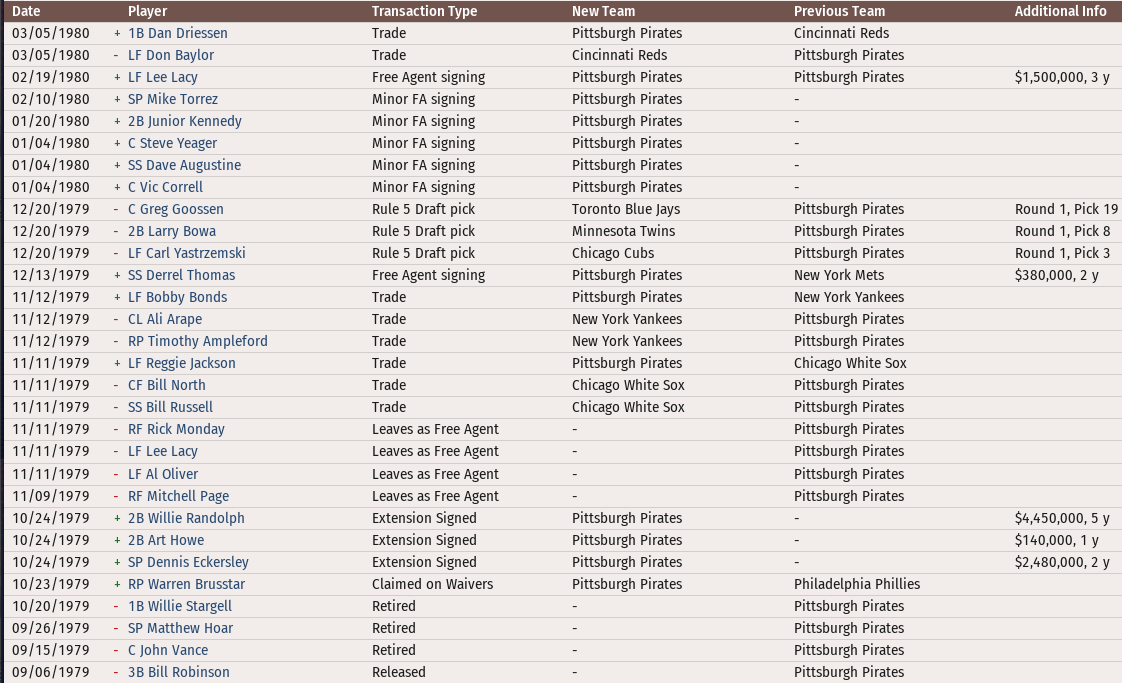Sort the table by the Date column header
This screenshot has height=686, width=1122.
coord(26,11)
